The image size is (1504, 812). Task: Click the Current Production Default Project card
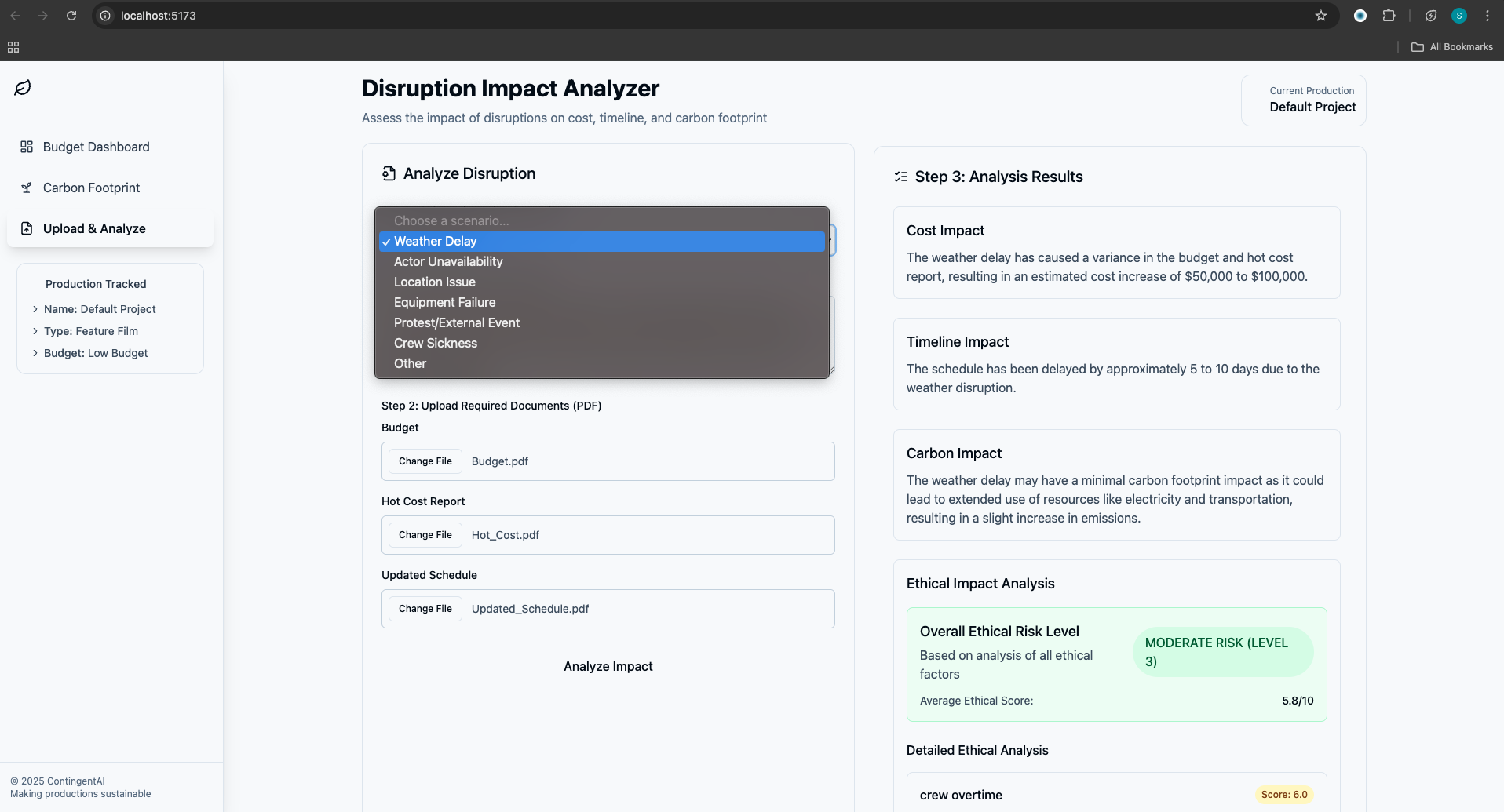click(x=1304, y=100)
